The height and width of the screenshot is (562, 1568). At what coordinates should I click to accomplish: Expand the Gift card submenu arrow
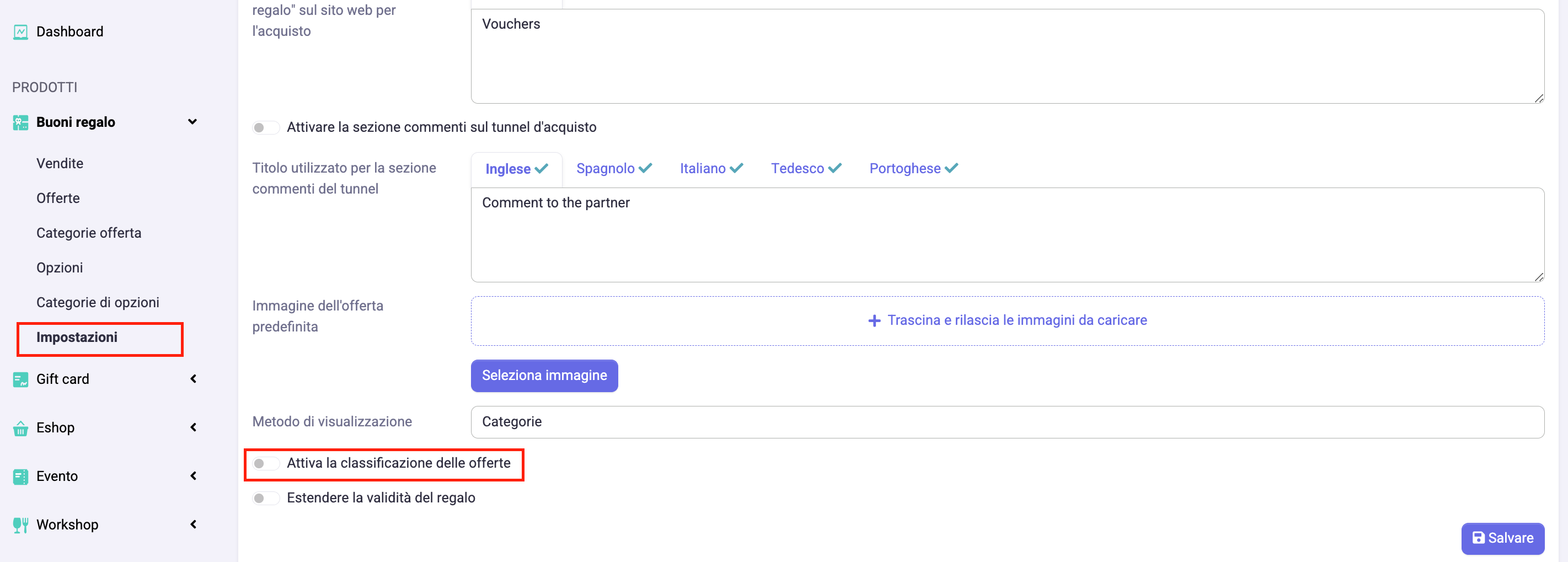click(193, 379)
